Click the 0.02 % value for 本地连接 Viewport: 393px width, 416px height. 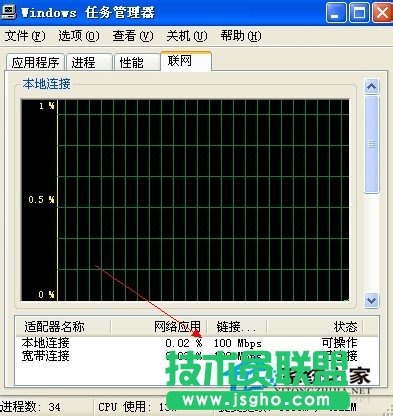(x=184, y=343)
